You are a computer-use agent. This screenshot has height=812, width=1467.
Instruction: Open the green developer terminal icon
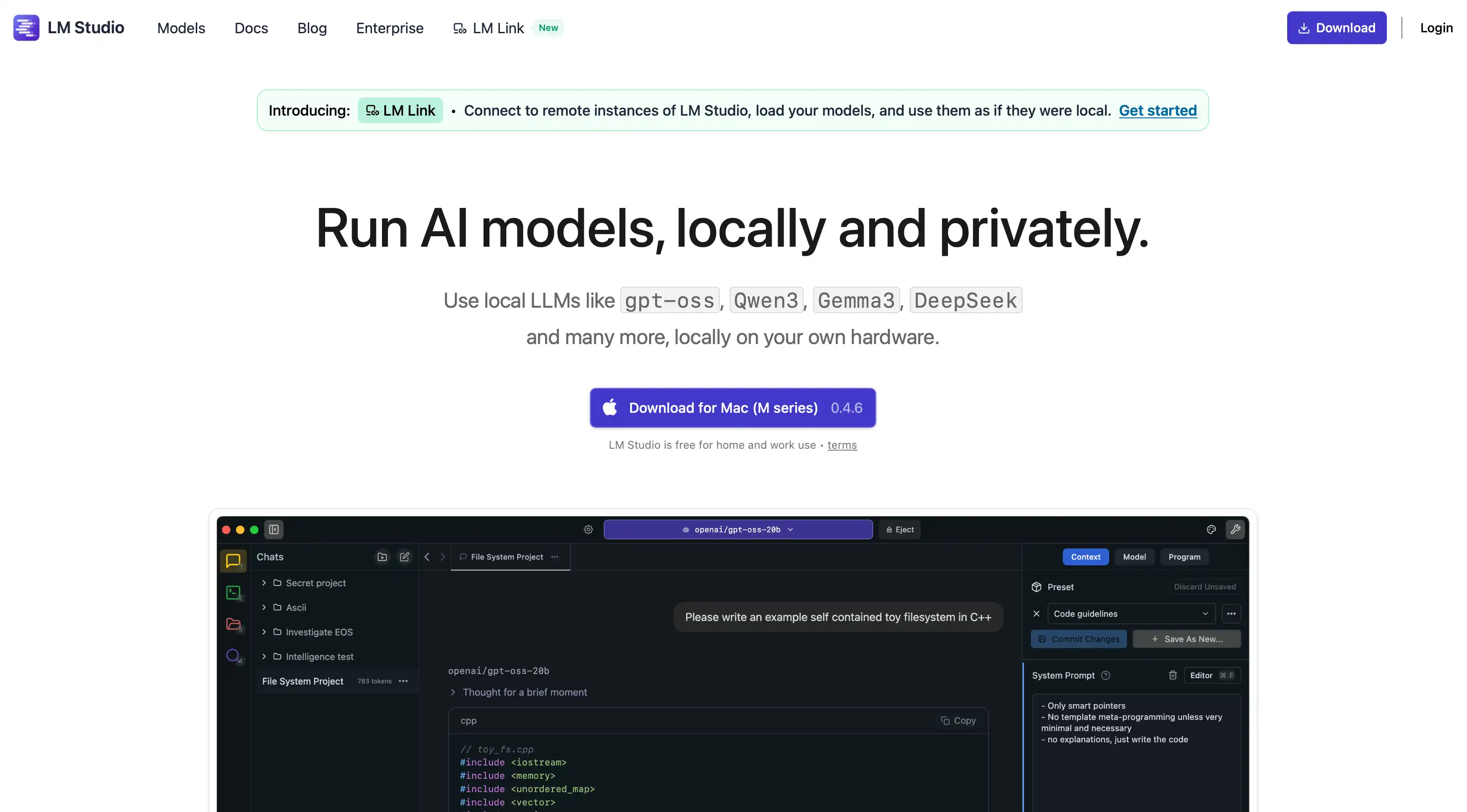(x=233, y=592)
